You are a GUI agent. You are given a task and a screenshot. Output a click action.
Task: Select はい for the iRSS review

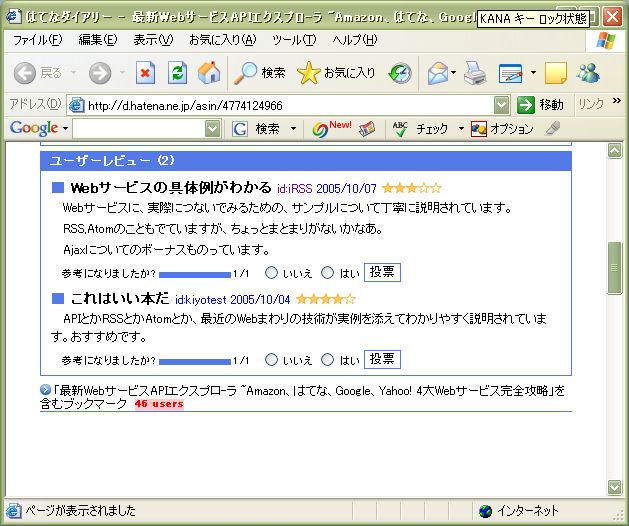point(327,273)
